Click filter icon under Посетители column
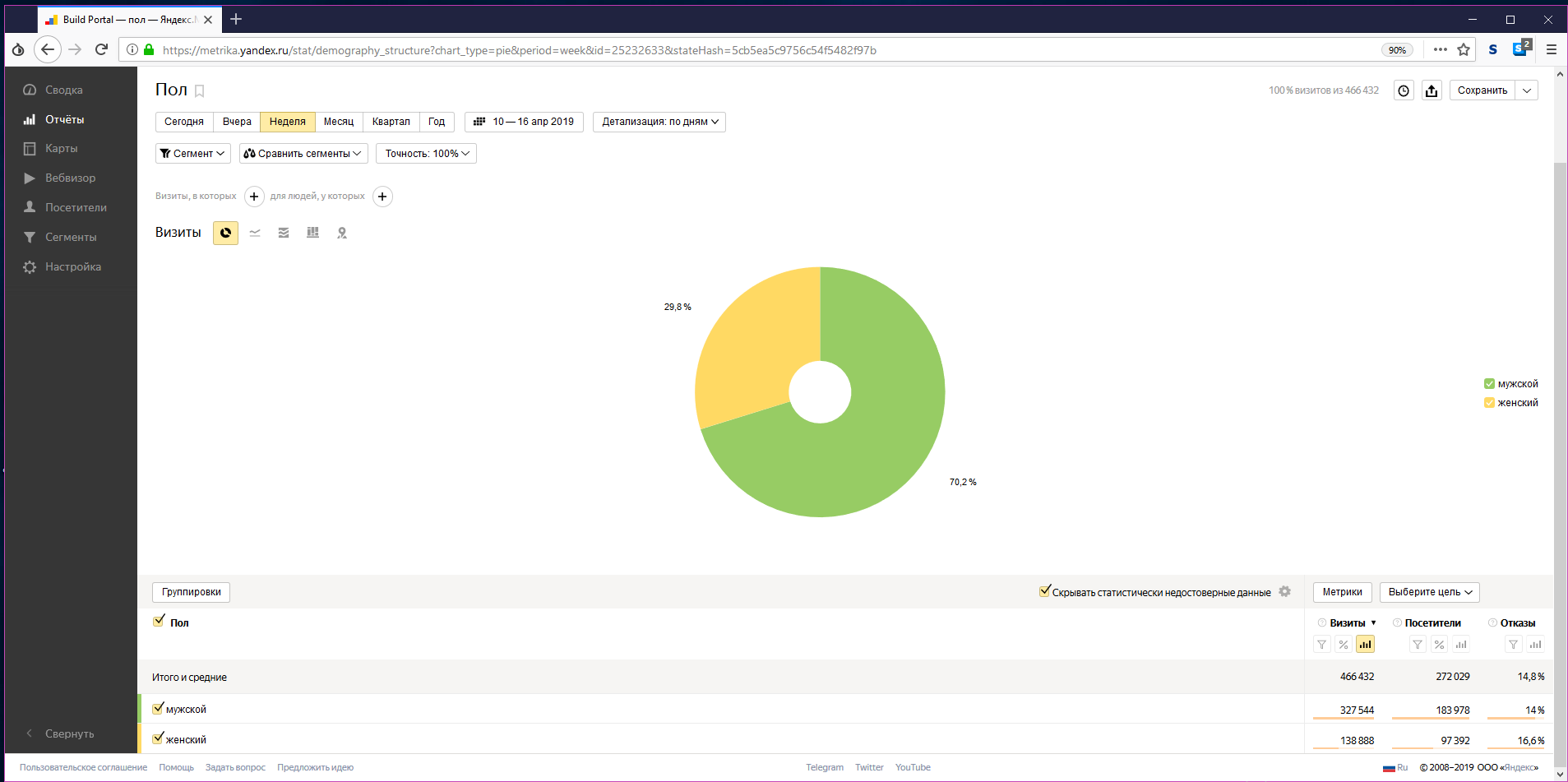The image size is (1568, 782). (1418, 645)
